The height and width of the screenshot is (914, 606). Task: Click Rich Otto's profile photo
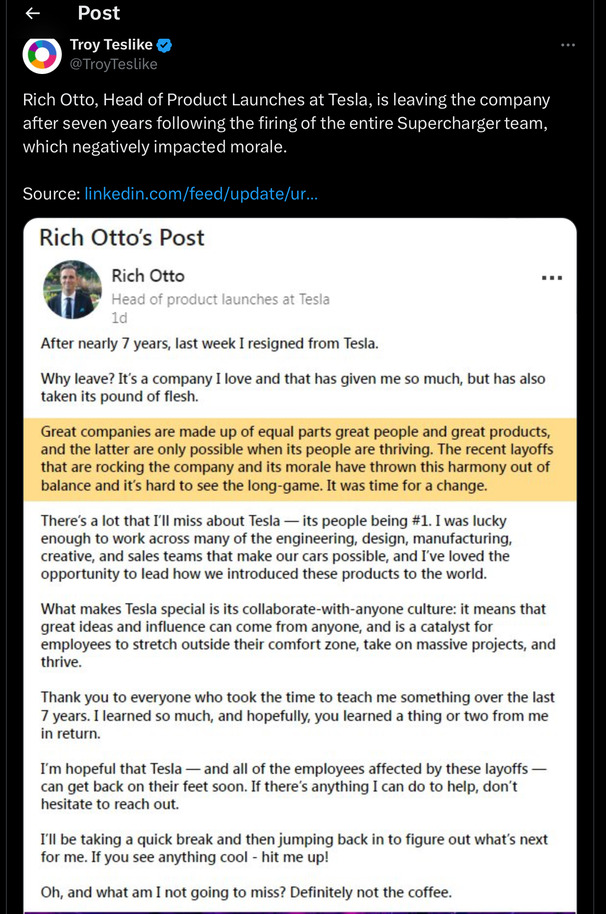click(72, 289)
